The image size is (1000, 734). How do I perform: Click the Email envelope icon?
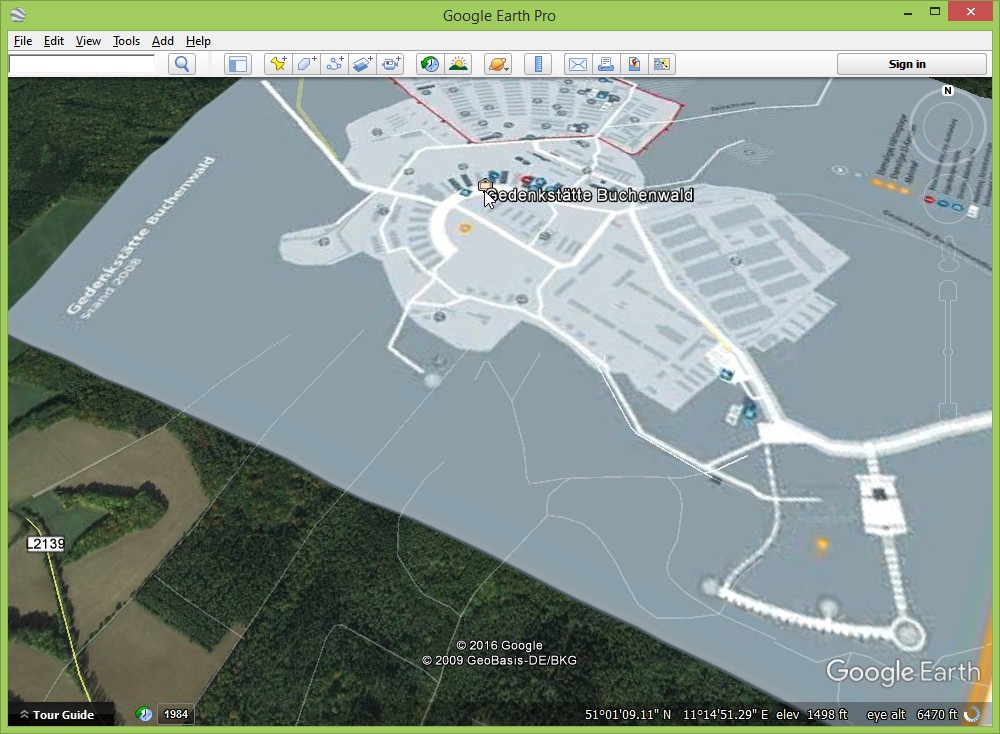pos(577,64)
